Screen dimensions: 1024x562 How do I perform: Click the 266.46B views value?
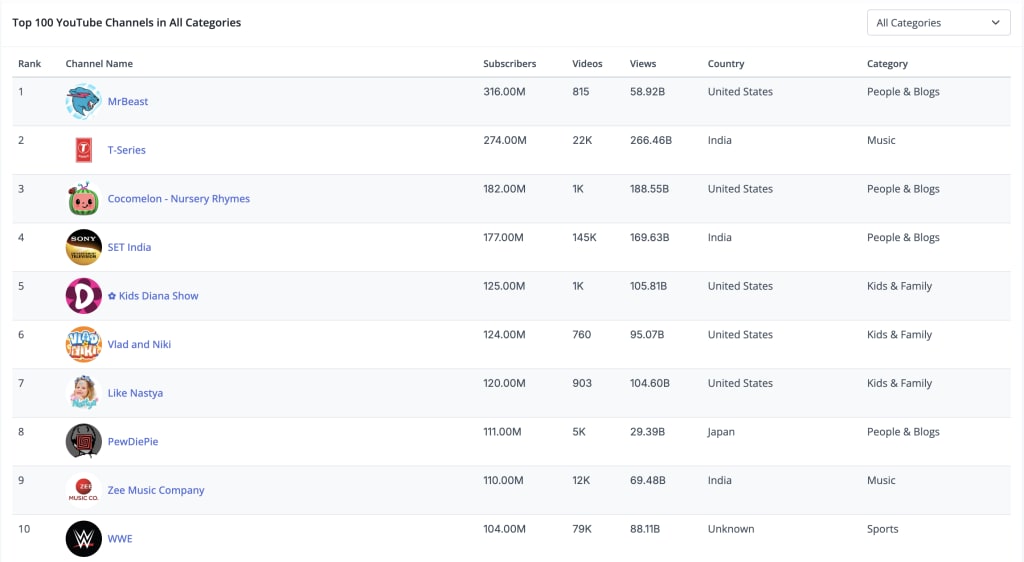pos(650,140)
